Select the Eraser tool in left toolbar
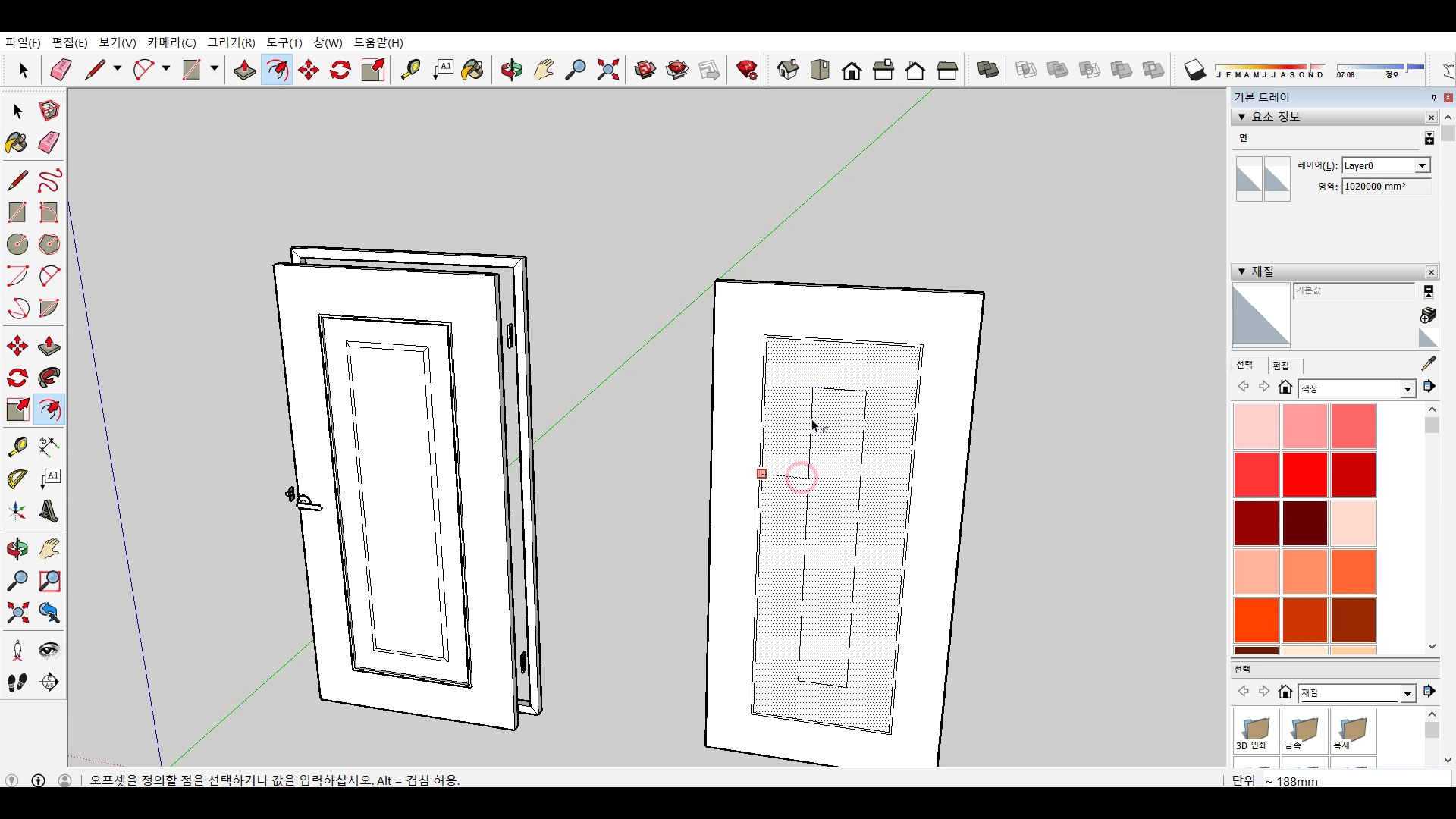 click(x=49, y=143)
